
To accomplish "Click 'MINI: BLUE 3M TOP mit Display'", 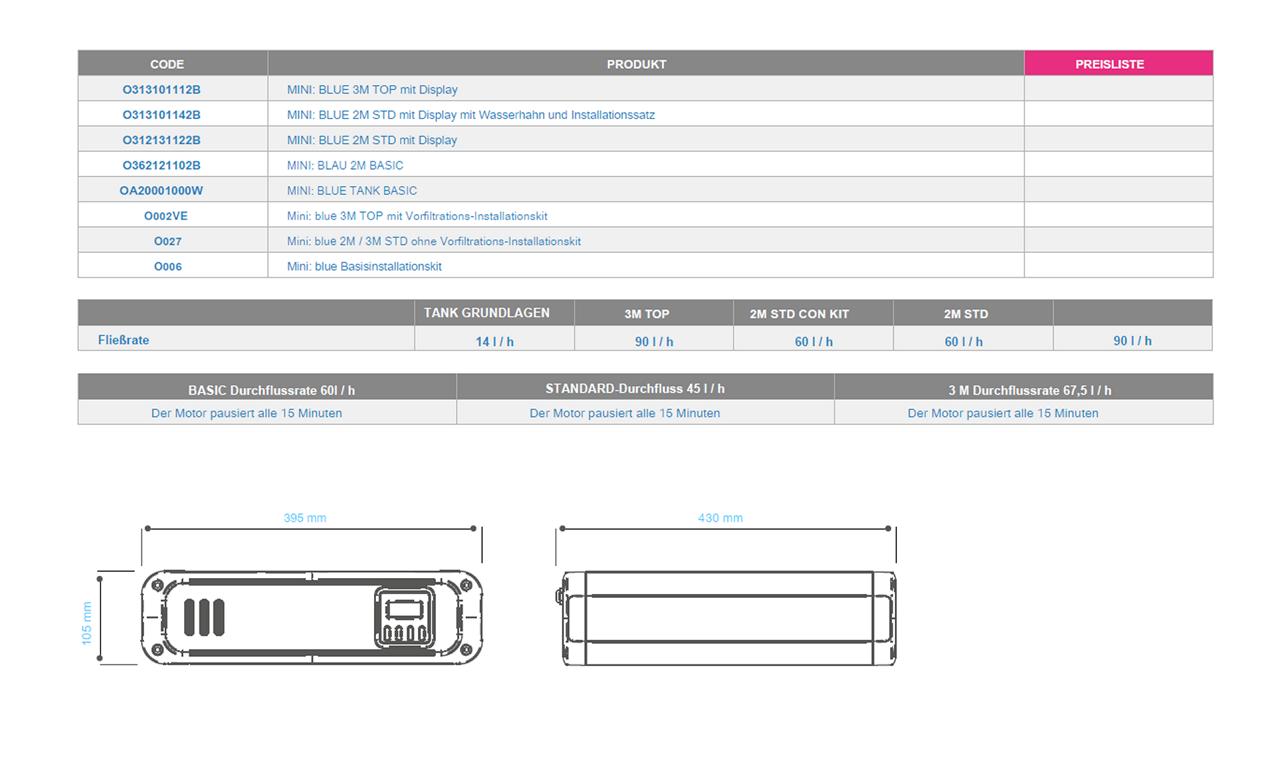I will 372,90.
